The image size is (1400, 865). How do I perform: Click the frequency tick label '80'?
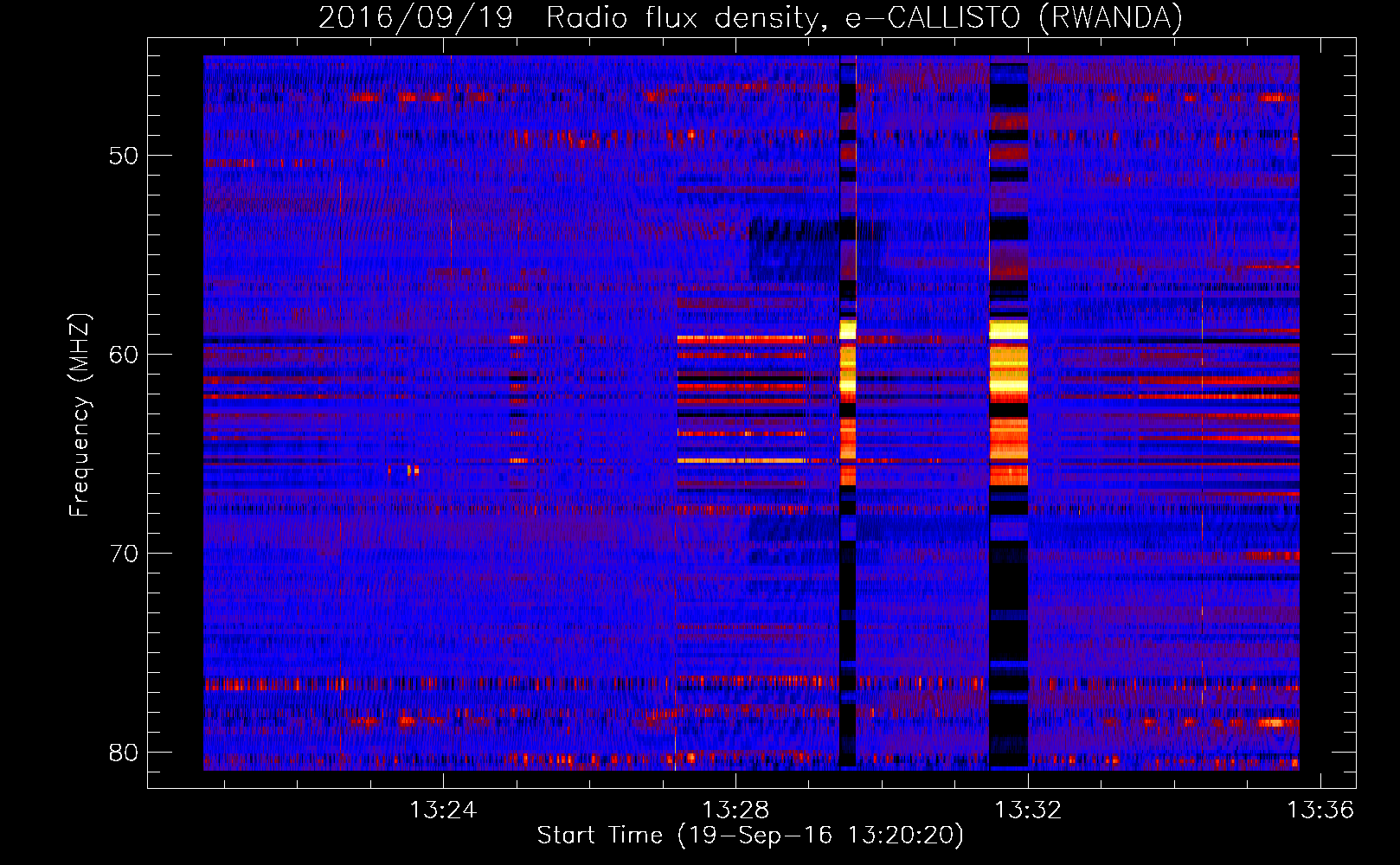pos(124,753)
